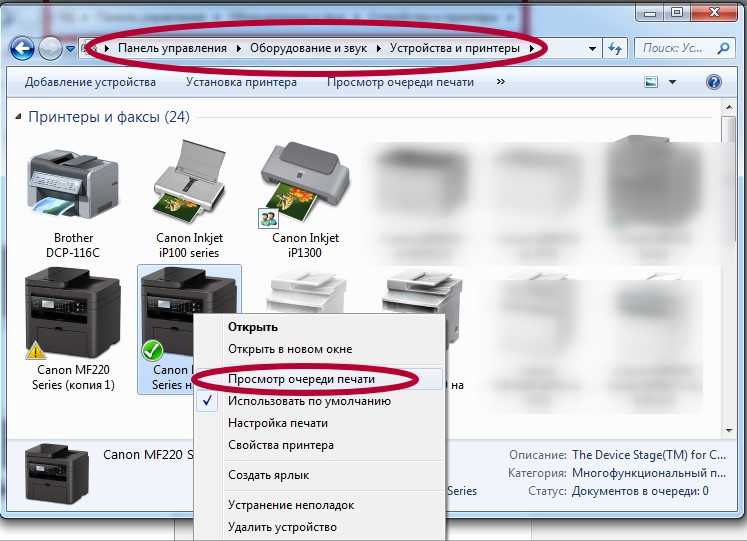Click Оборудование и звук breadcrumb
Viewport: 747px width, 541px height.
point(308,48)
